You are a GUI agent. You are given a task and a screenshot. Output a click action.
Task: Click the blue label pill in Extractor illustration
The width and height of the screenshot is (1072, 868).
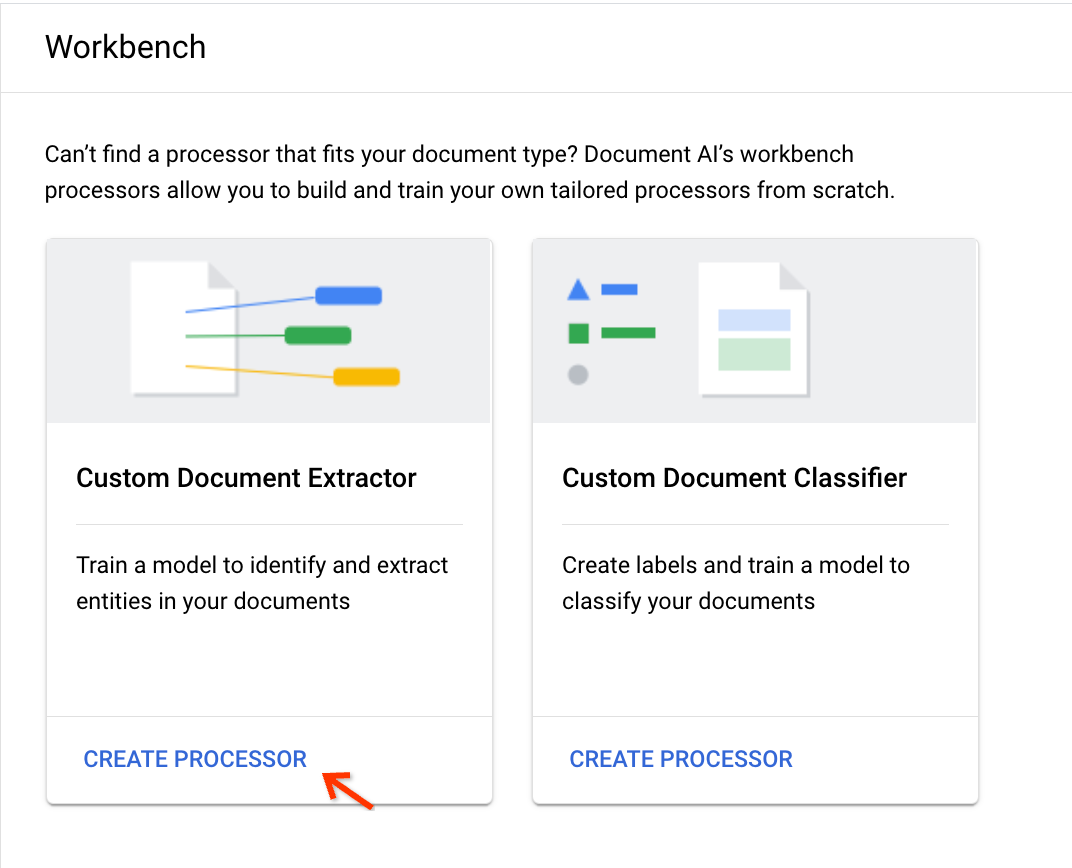(348, 296)
